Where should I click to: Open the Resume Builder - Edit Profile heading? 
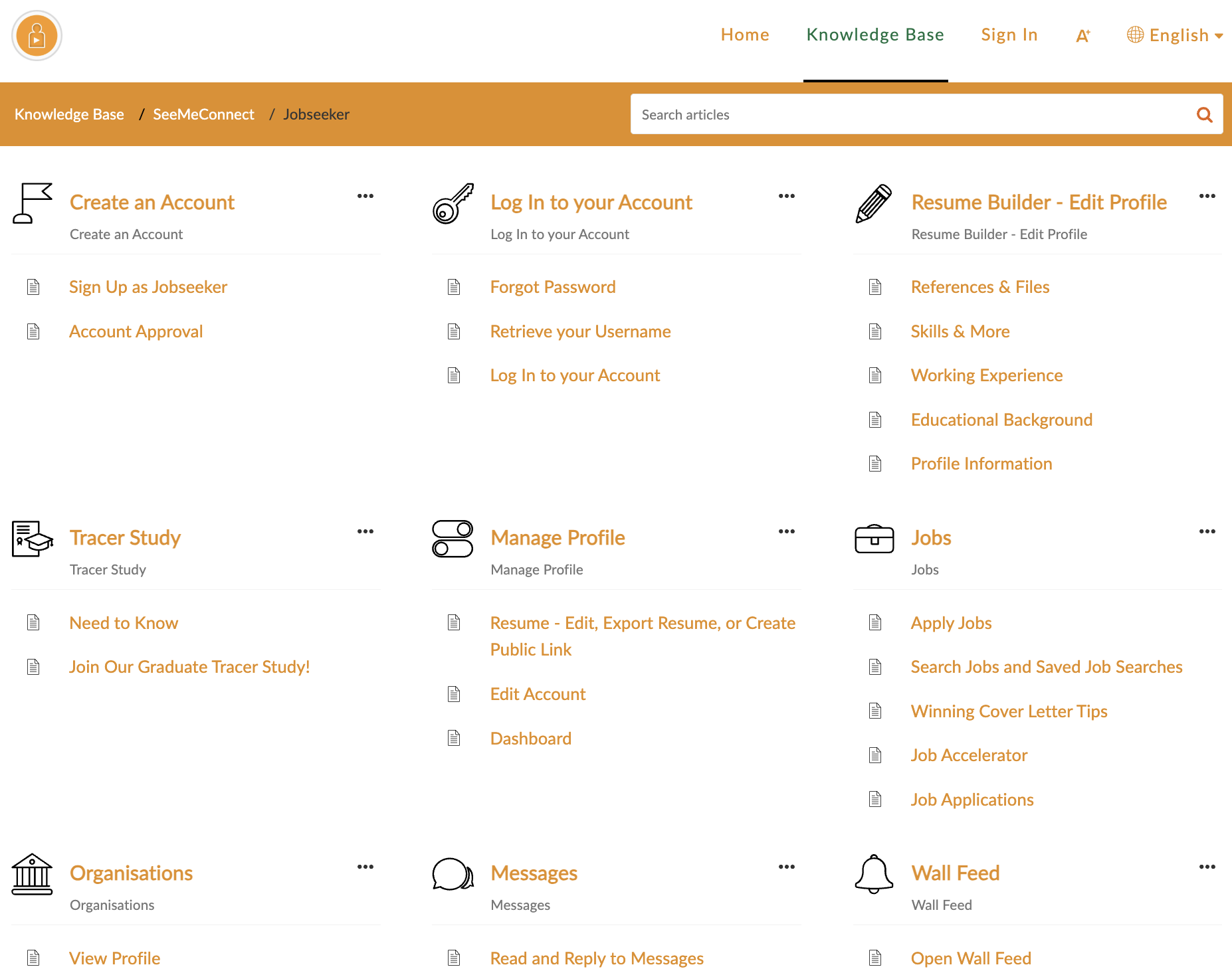(1039, 202)
